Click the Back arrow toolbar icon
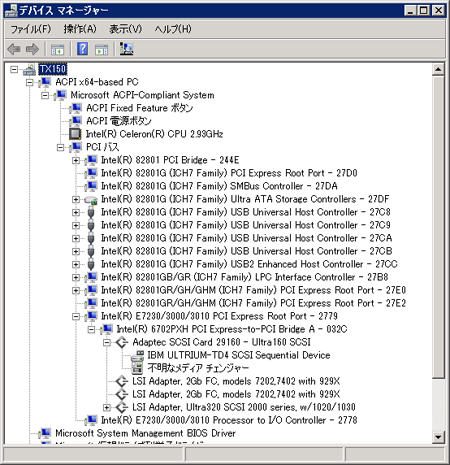The image size is (450, 465). coord(14,49)
